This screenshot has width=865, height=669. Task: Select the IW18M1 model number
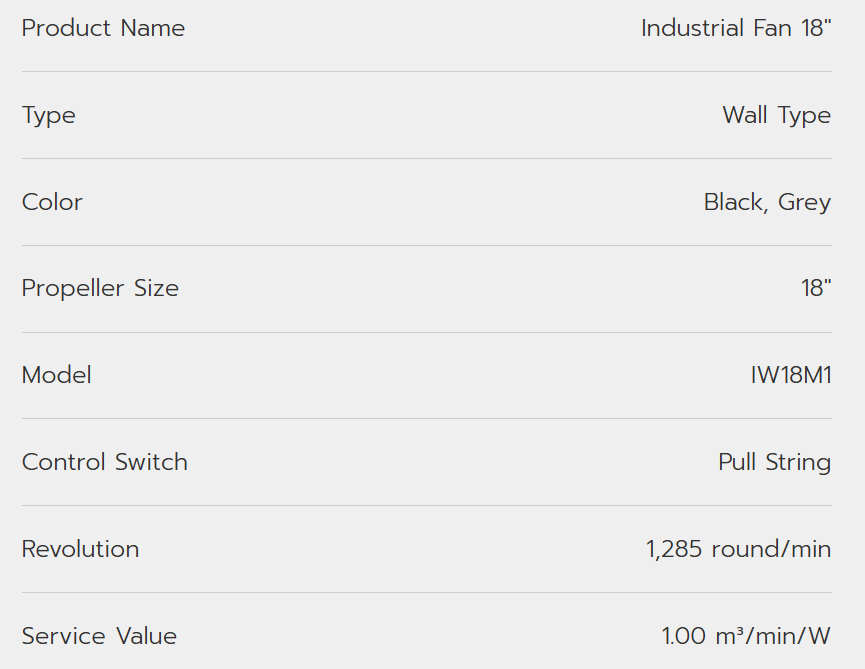point(791,375)
